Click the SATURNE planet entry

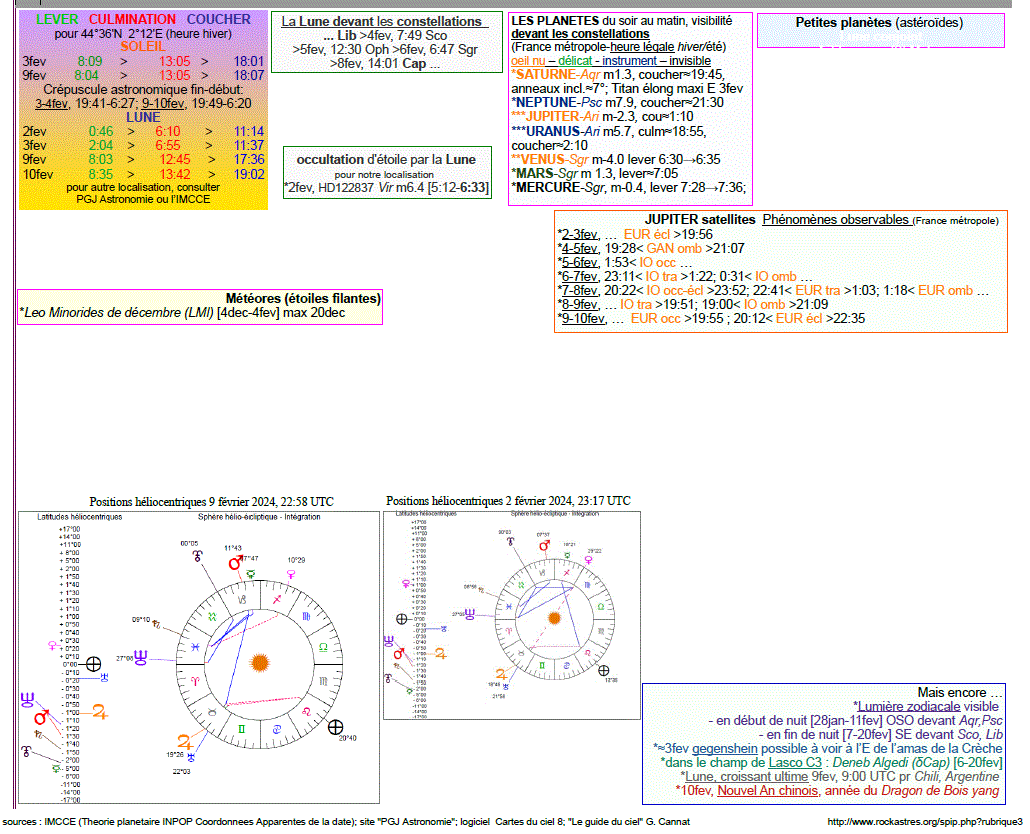[627, 81]
